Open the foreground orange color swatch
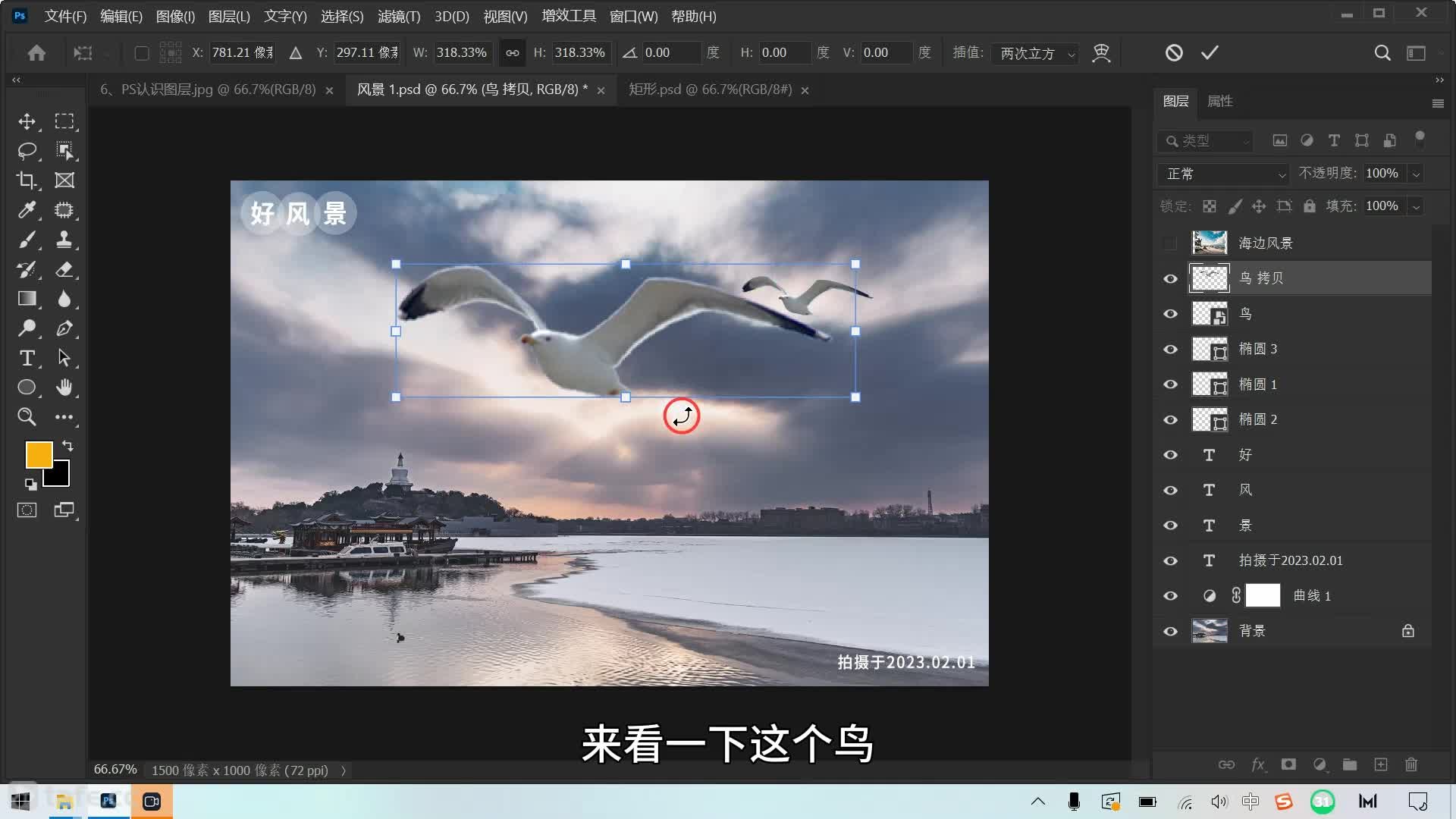This screenshot has height=819, width=1456. 39,455
